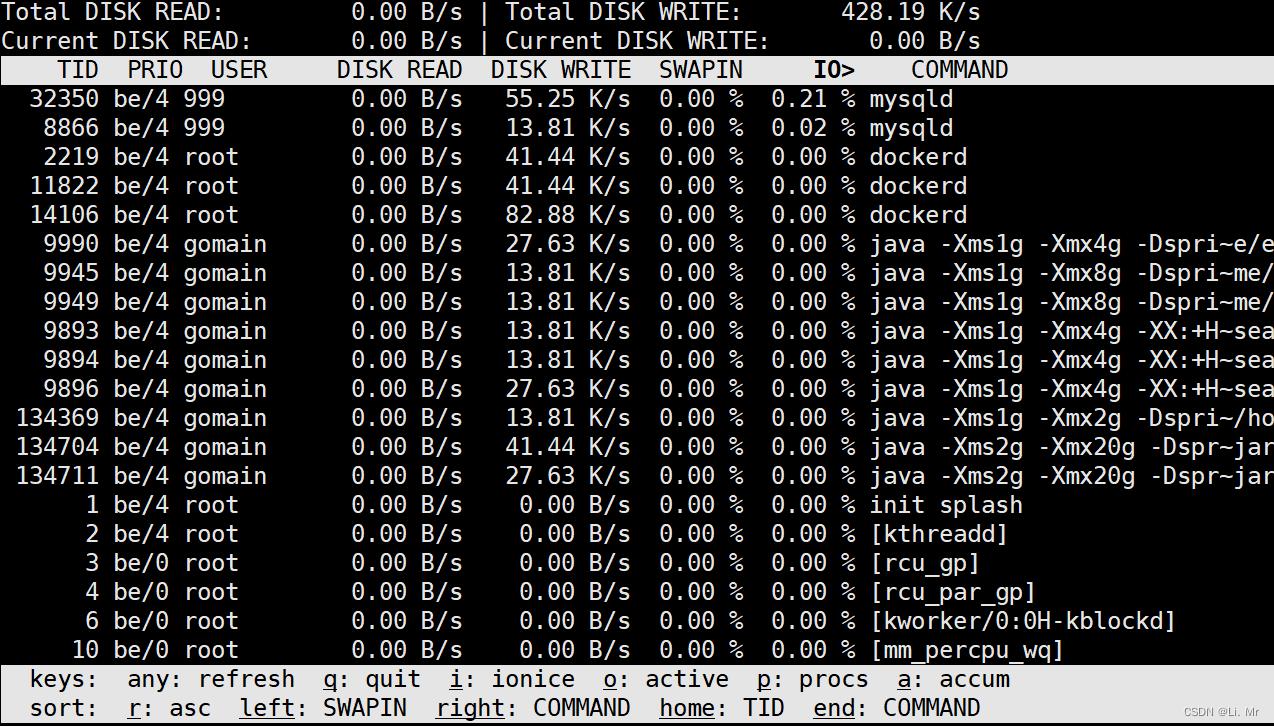Click the [mm_percpu_wq] command

tap(967, 650)
